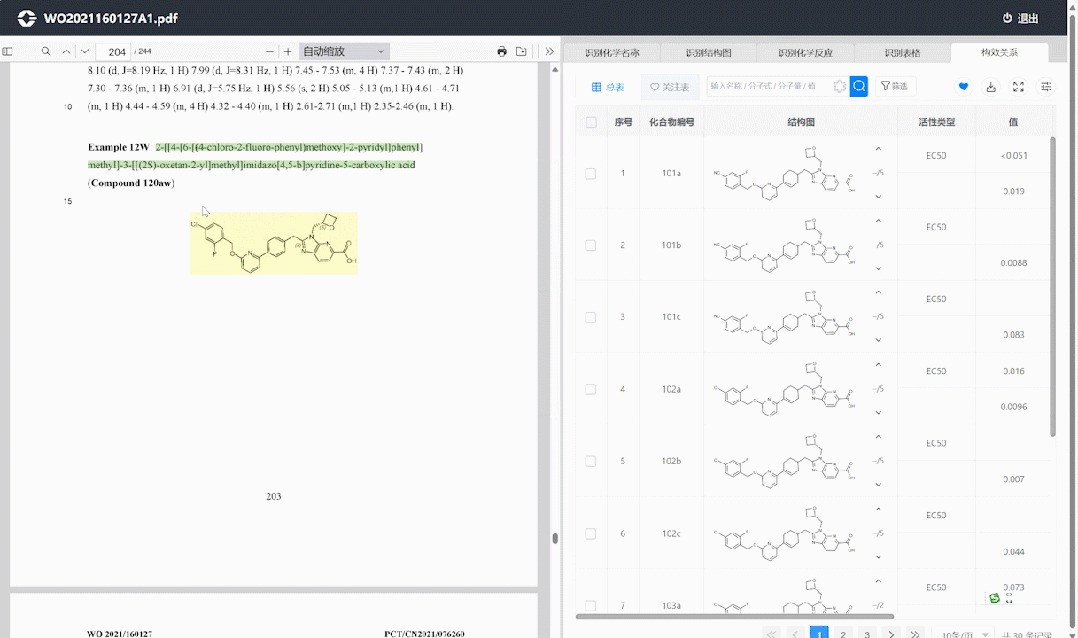Click 活性类型 column header
Image resolution: width=1078 pixels, height=638 pixels.
coord(936,122)
